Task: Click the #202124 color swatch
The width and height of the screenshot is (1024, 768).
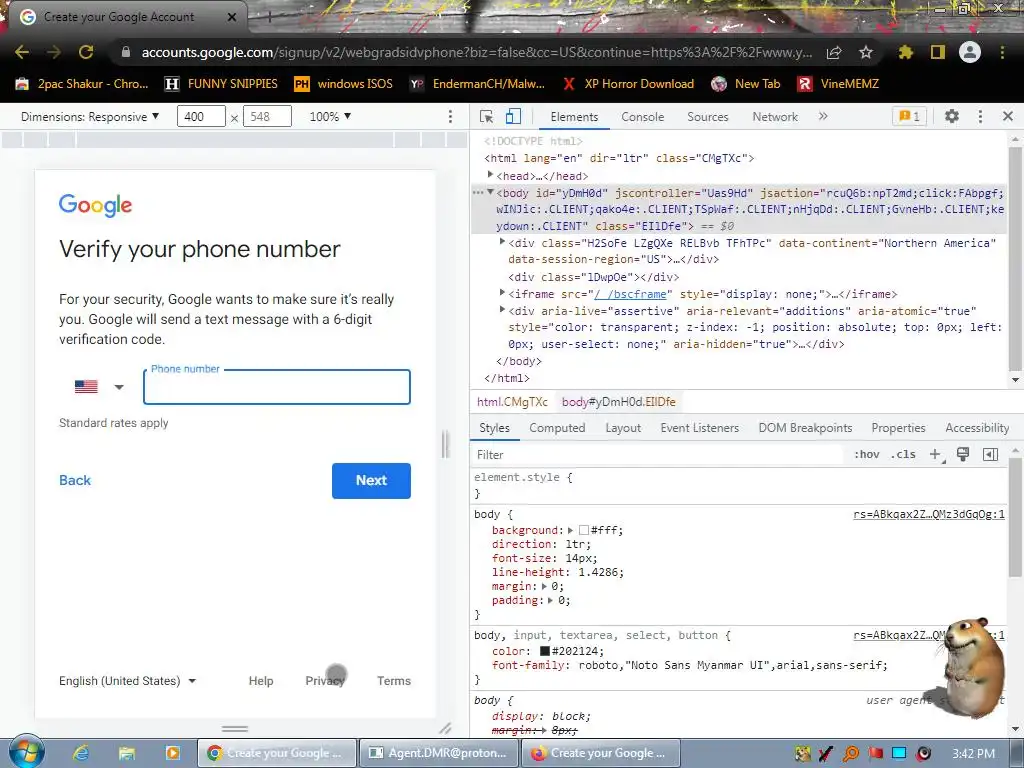Action: [x=545, y=651]
